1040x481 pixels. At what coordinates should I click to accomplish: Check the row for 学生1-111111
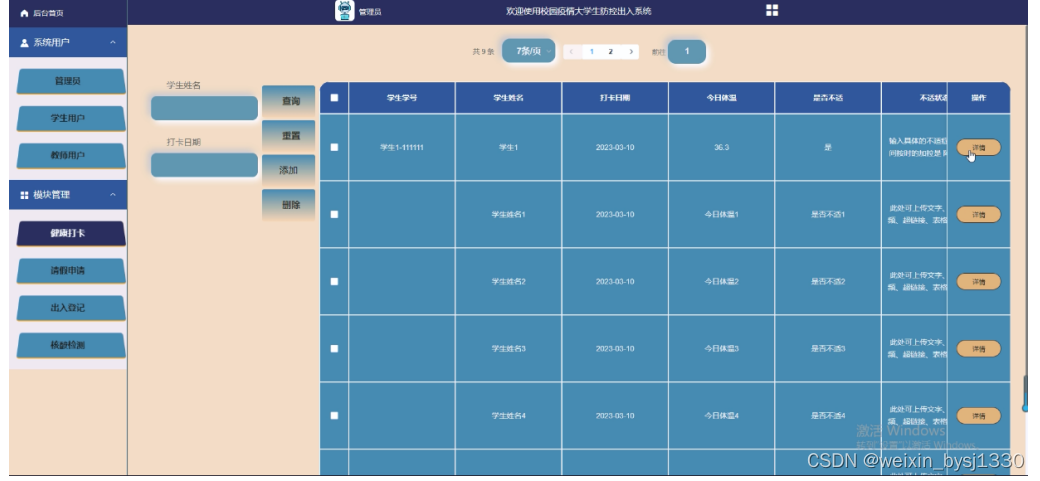[334, 147]
